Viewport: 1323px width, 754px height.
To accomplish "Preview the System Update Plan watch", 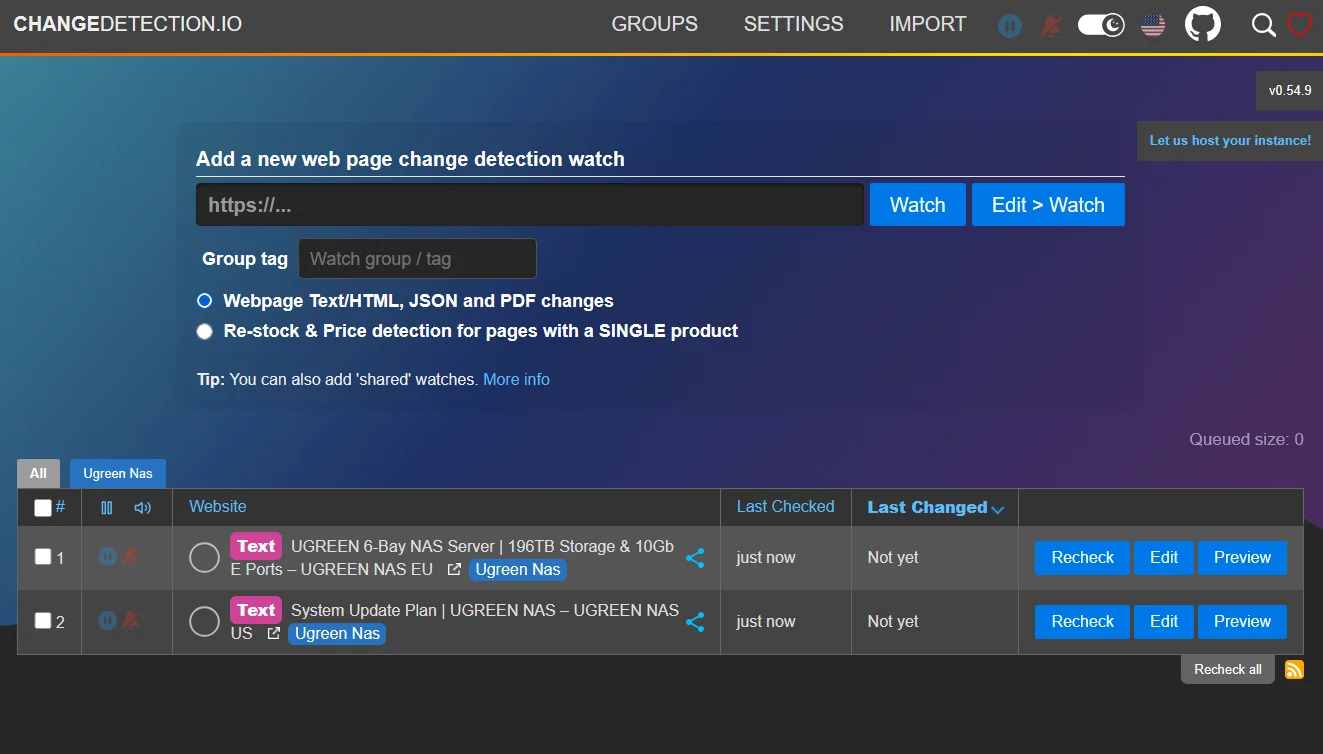I will pyautogui.click(x=1242, y=622).
